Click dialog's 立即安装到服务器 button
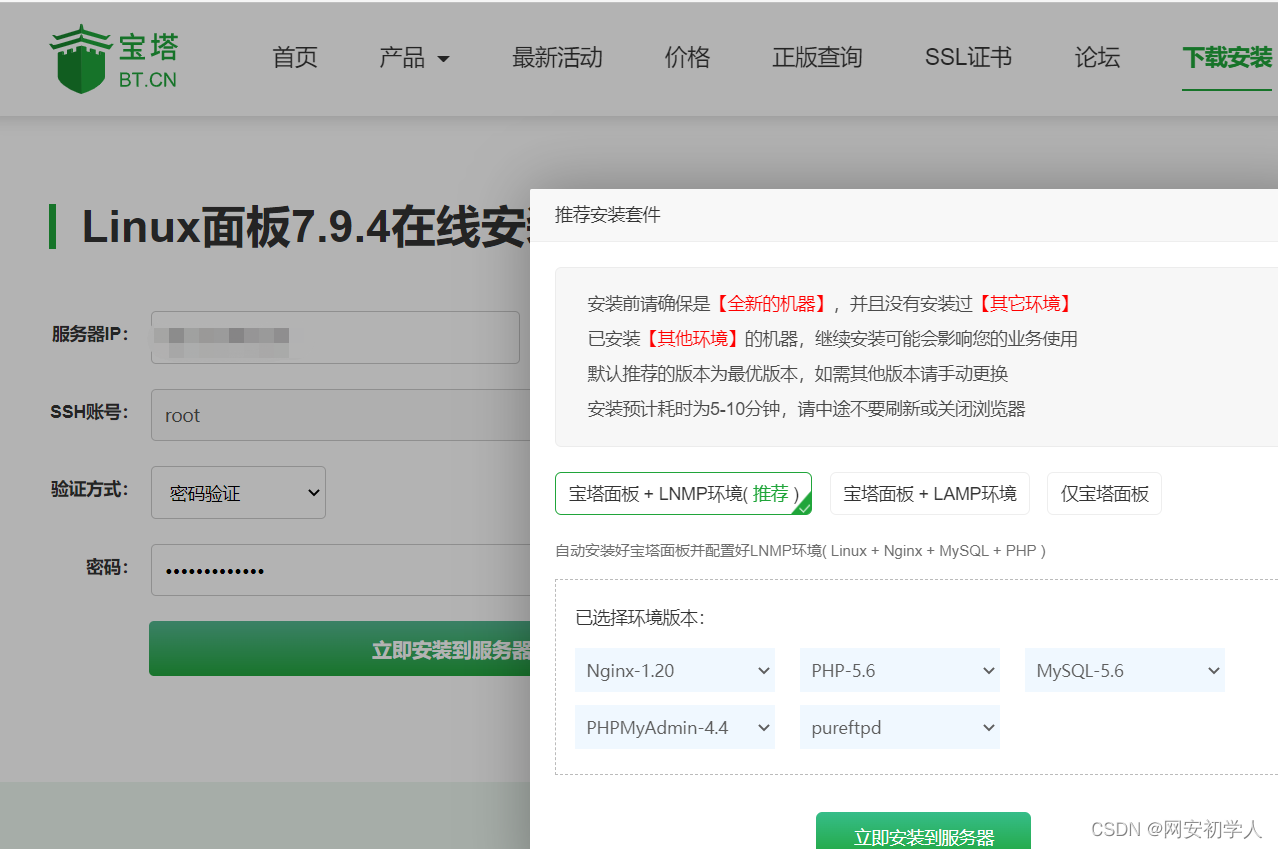 [923, 832]
